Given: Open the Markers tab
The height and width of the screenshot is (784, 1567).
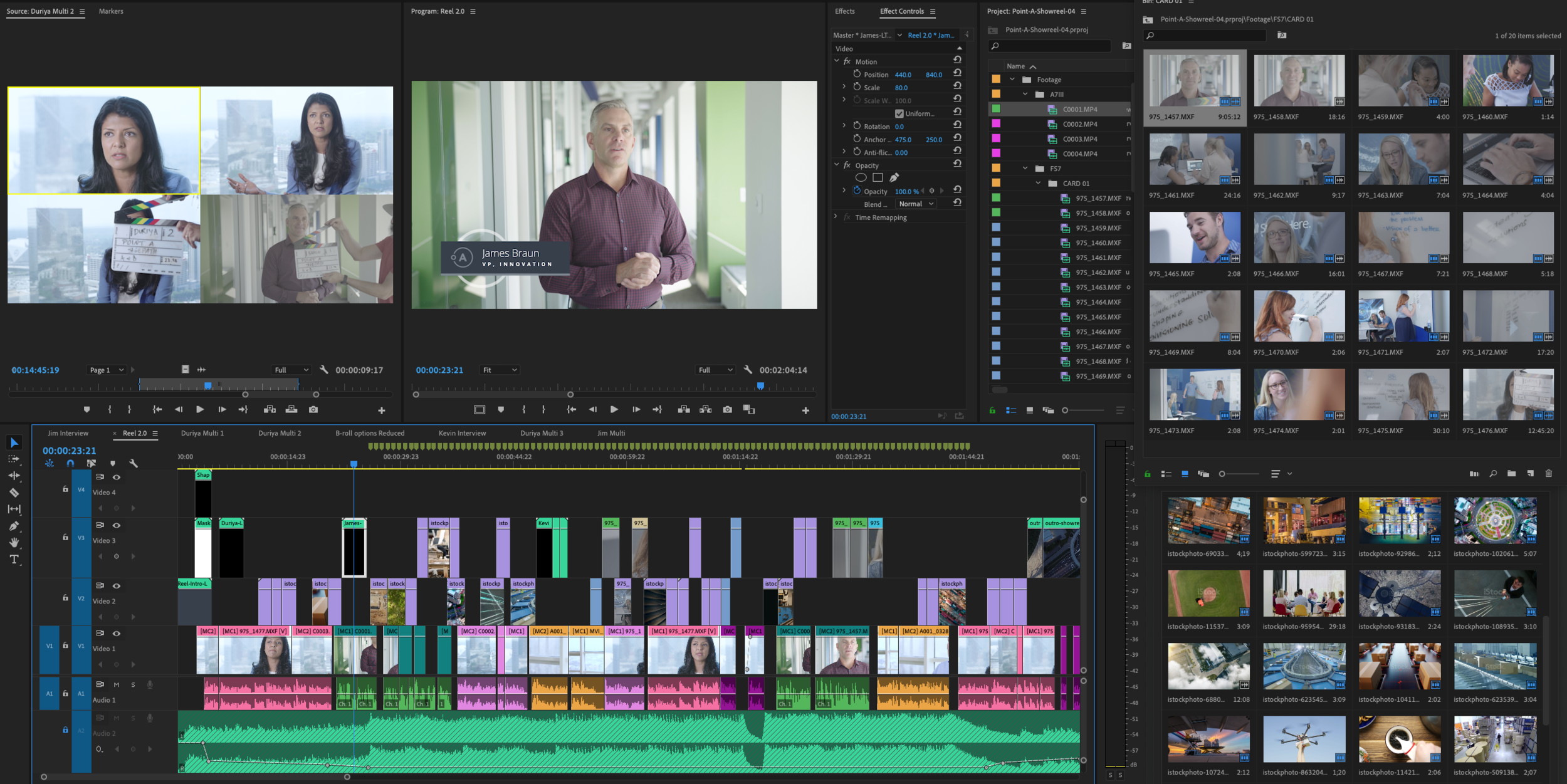Looking at the screenshot, I should 111,11.
